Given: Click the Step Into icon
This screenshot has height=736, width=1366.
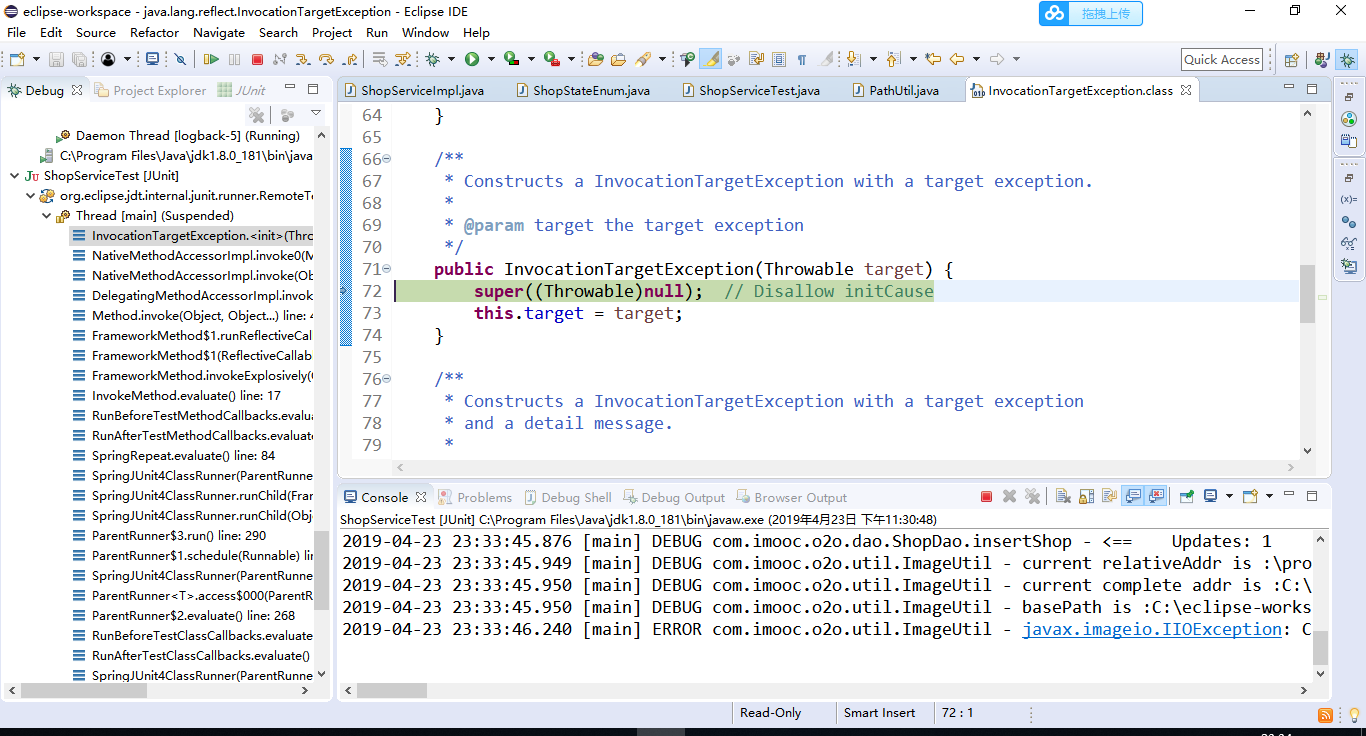Looking at the screenshot, I should point(301,59).
